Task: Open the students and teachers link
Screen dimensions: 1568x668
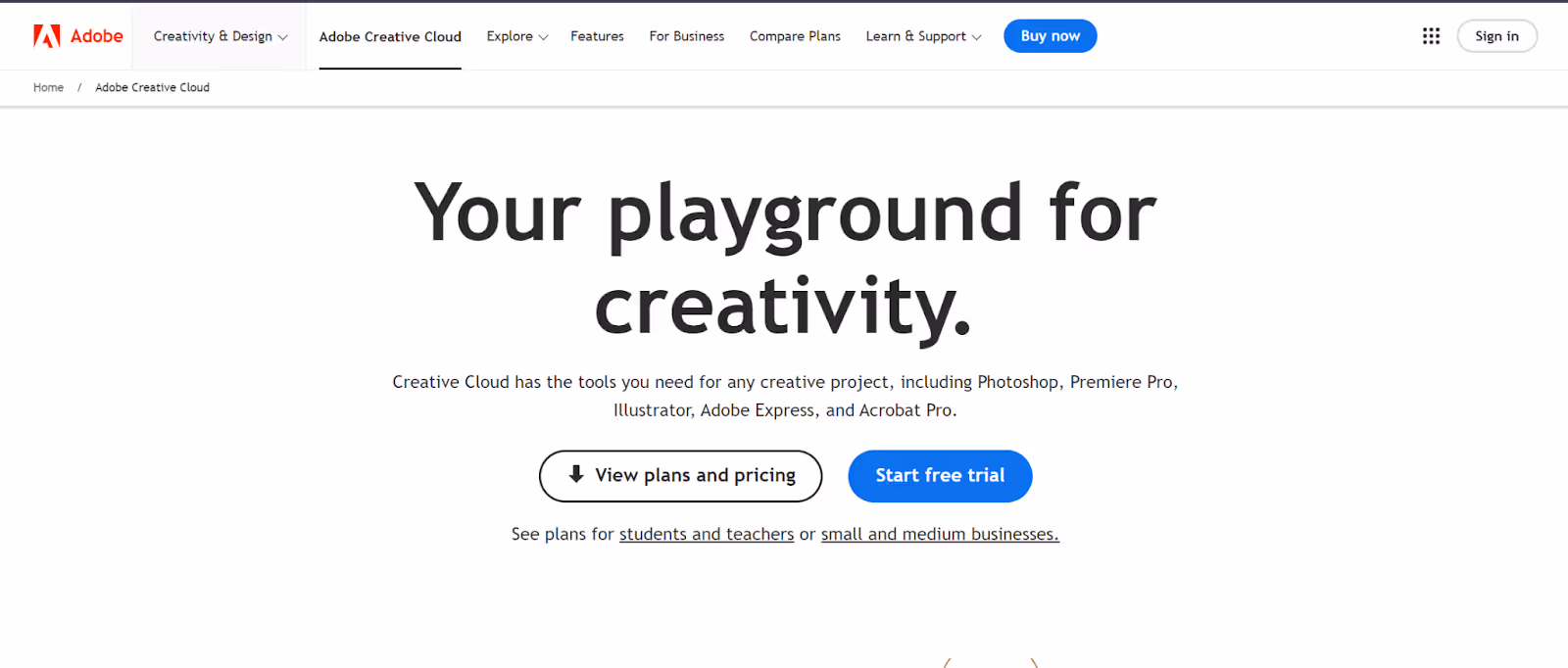Action: click(x=707, y=534)
